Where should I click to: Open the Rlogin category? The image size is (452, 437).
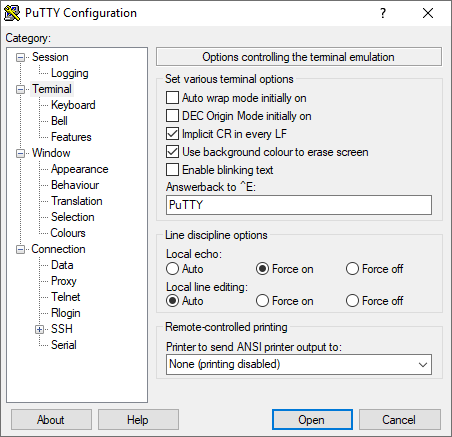(66, 313)
